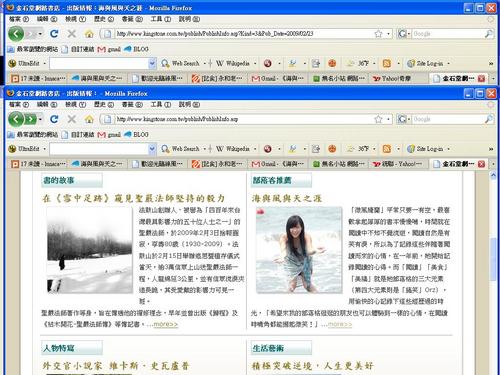
Task: Click the snowy landscape thumbnail
Action: coord(89,250)
